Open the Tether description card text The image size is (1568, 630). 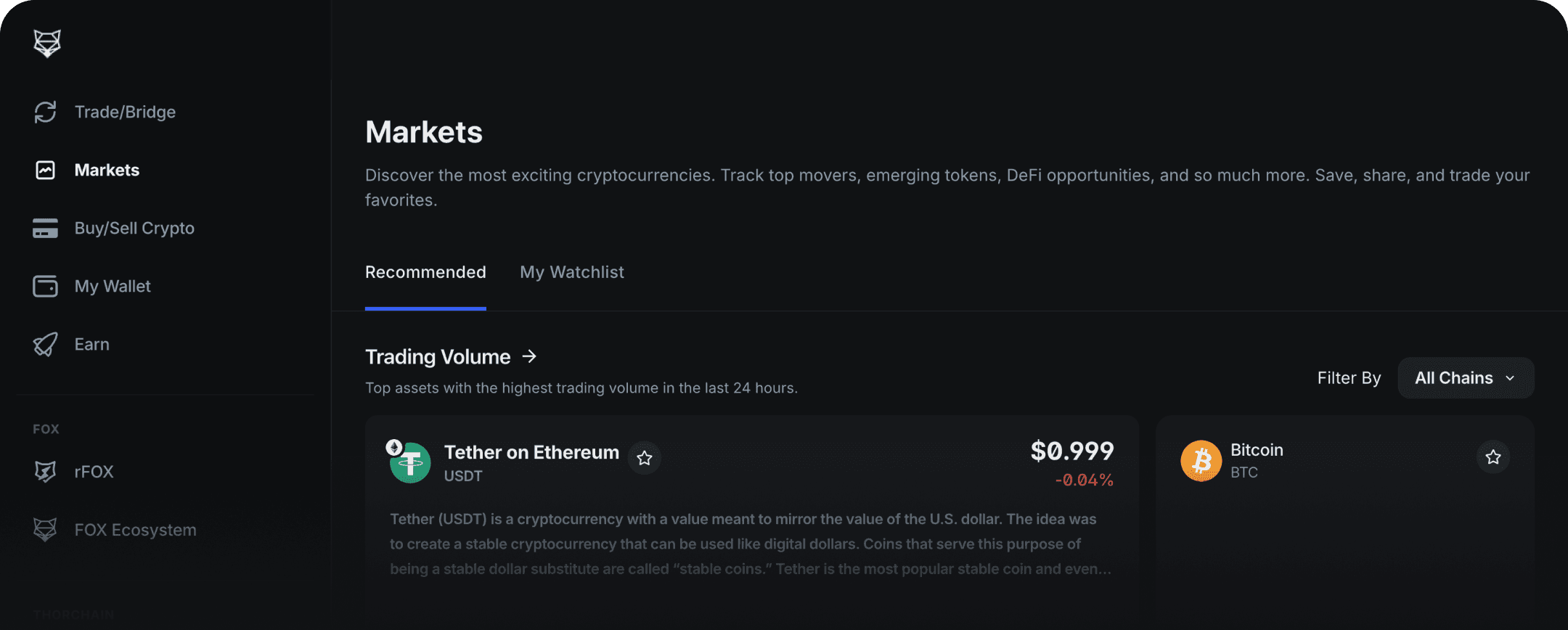tap(750, 544)
